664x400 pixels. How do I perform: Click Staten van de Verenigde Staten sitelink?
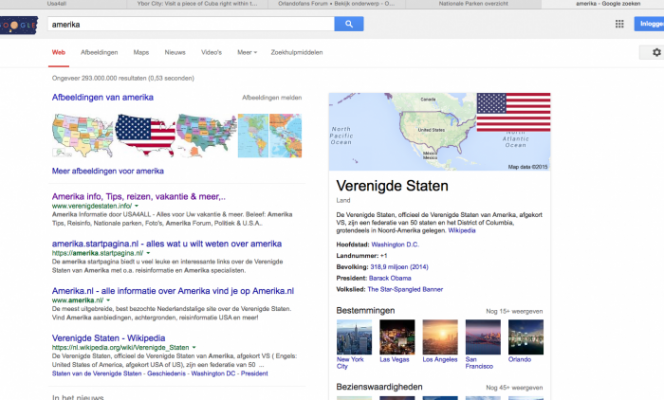click(x=97, y=374)
